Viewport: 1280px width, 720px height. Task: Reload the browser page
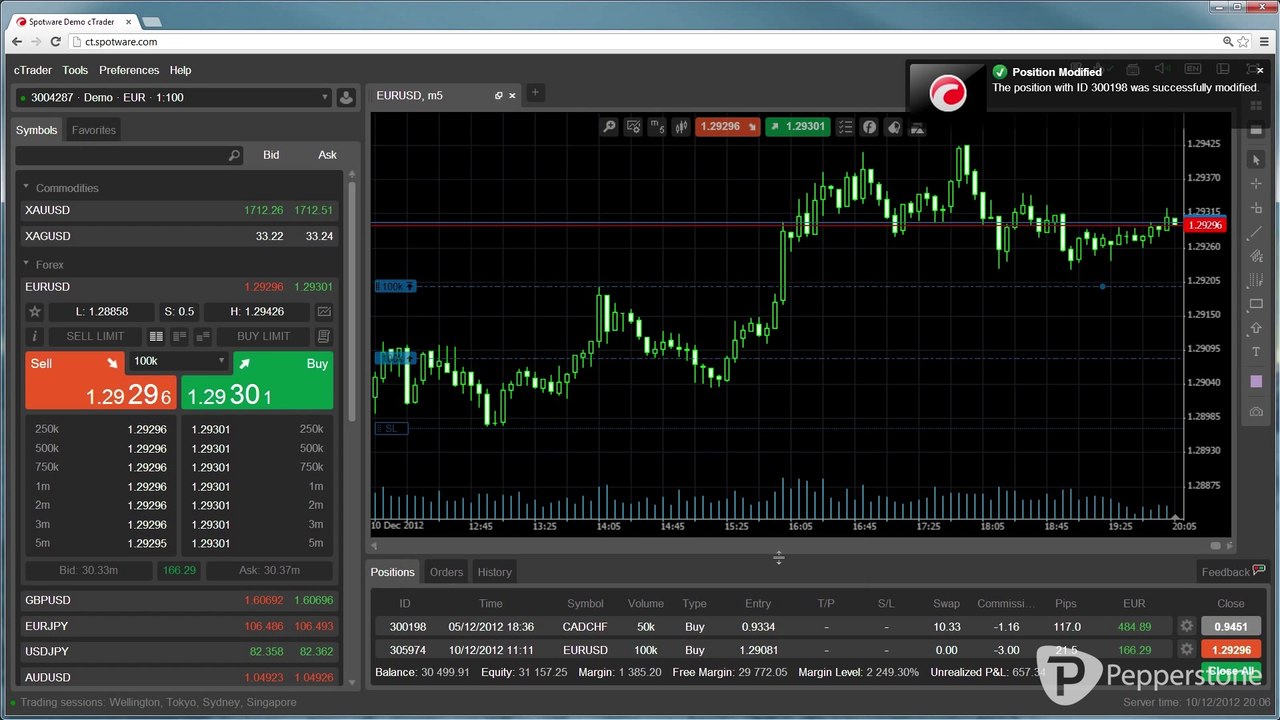(56, 42)
